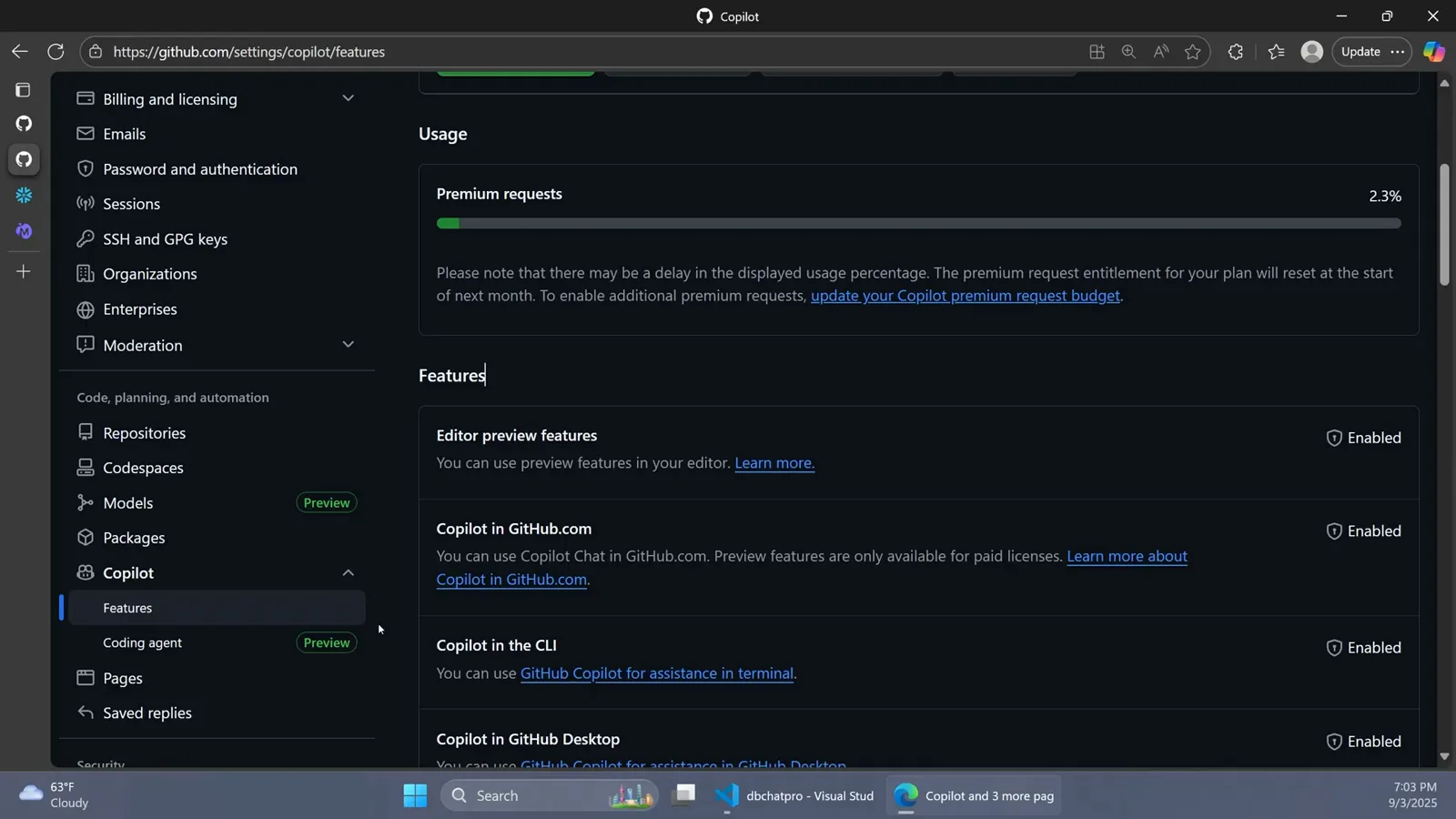Open the Windows Start menu
The image size is (1456, 819).
415,796
